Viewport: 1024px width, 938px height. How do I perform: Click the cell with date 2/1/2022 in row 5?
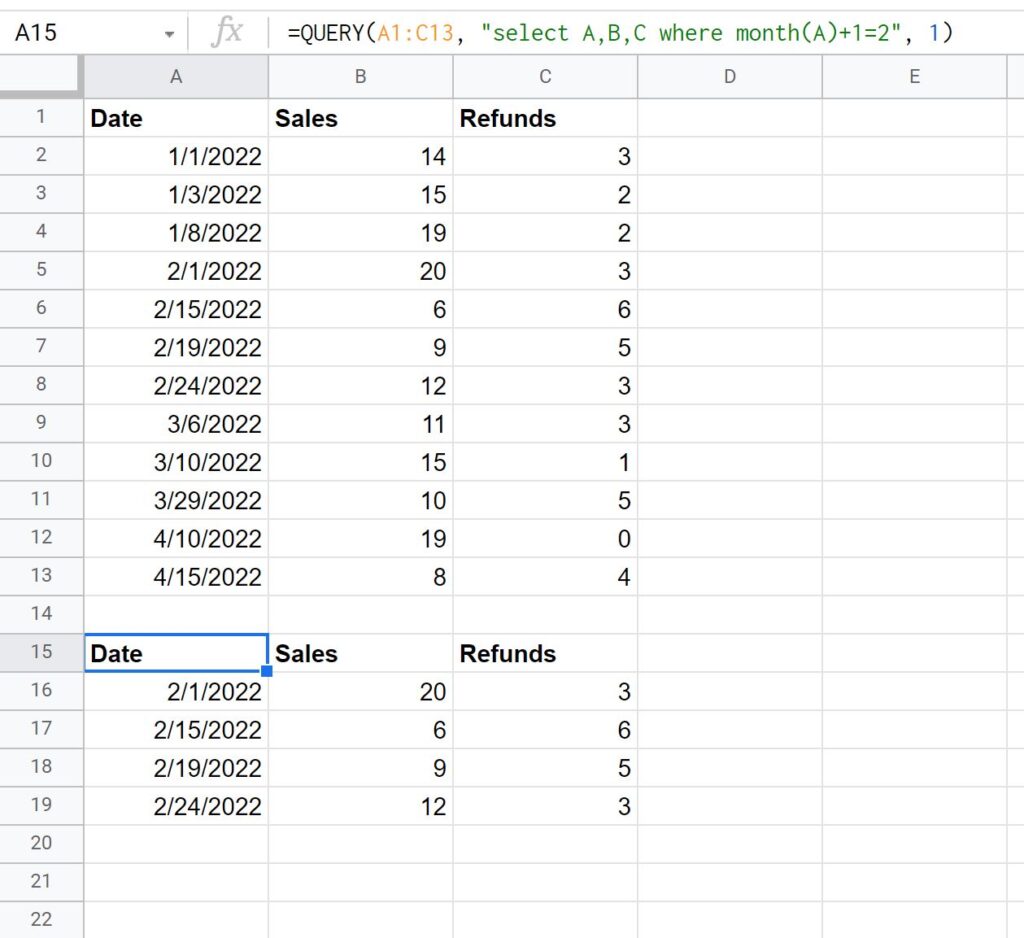click(176, 271)
